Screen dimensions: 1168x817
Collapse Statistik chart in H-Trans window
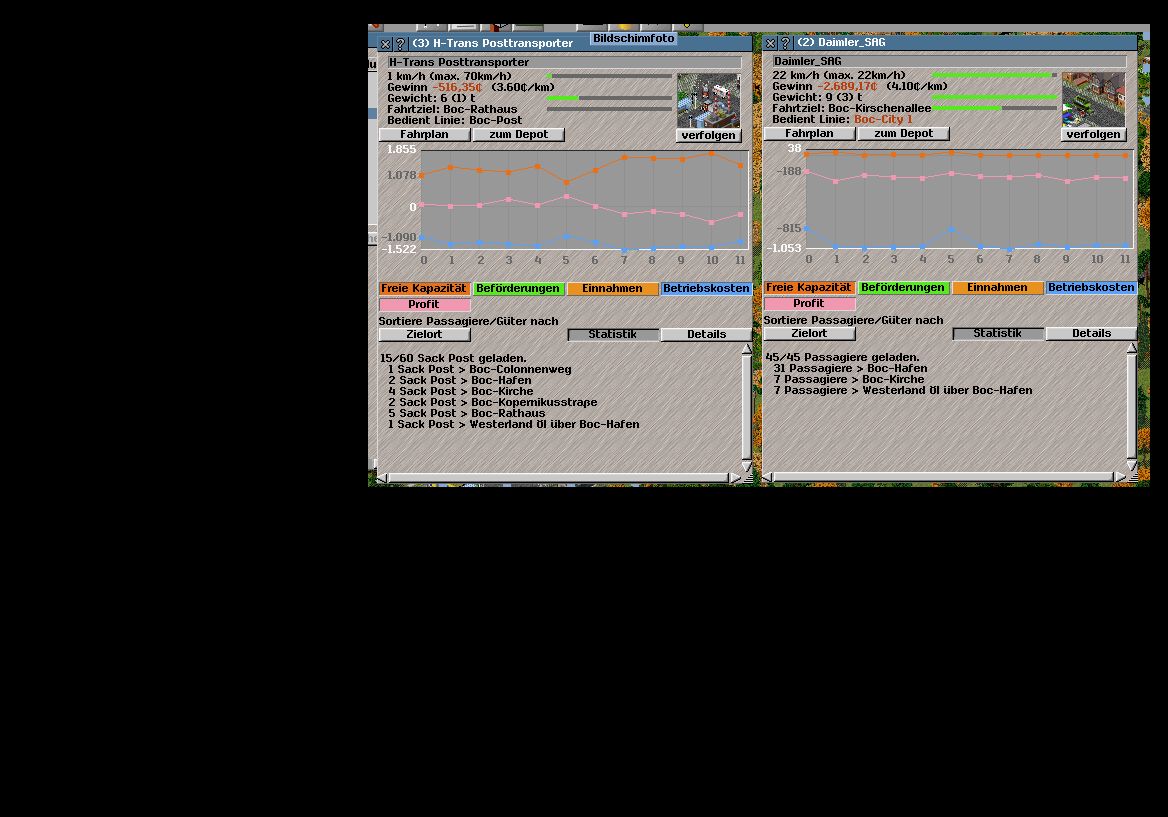(613, 335)
